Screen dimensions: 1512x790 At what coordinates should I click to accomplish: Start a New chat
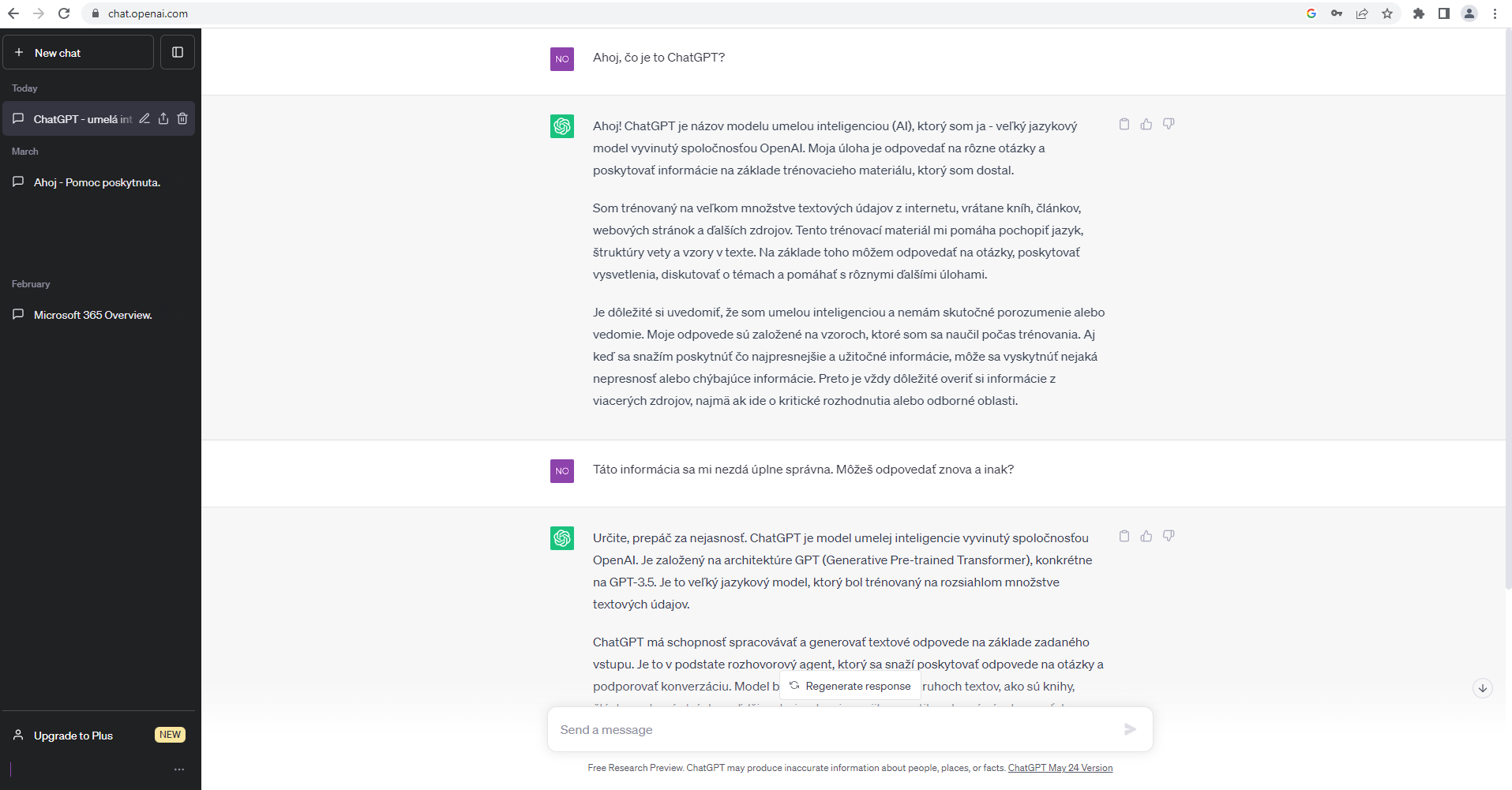(x=78, y=53)
